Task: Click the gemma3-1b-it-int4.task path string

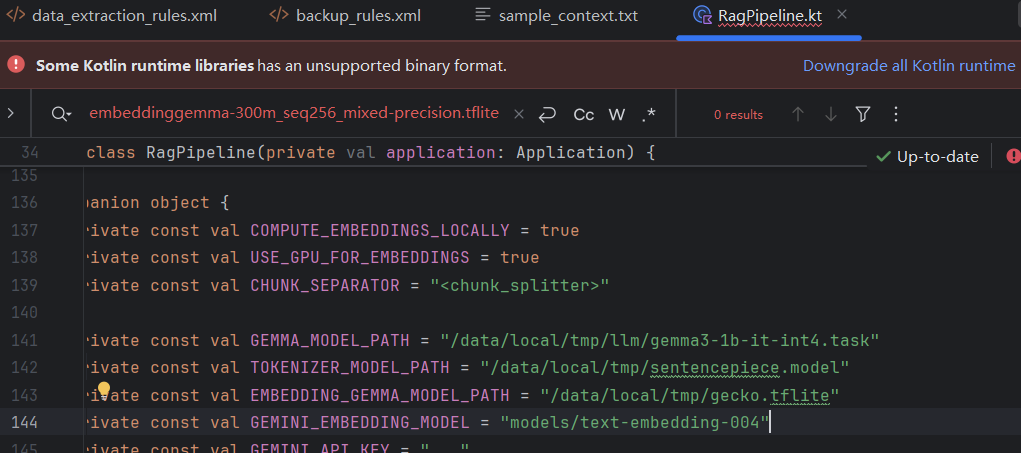Action: (x=660, y=340)
